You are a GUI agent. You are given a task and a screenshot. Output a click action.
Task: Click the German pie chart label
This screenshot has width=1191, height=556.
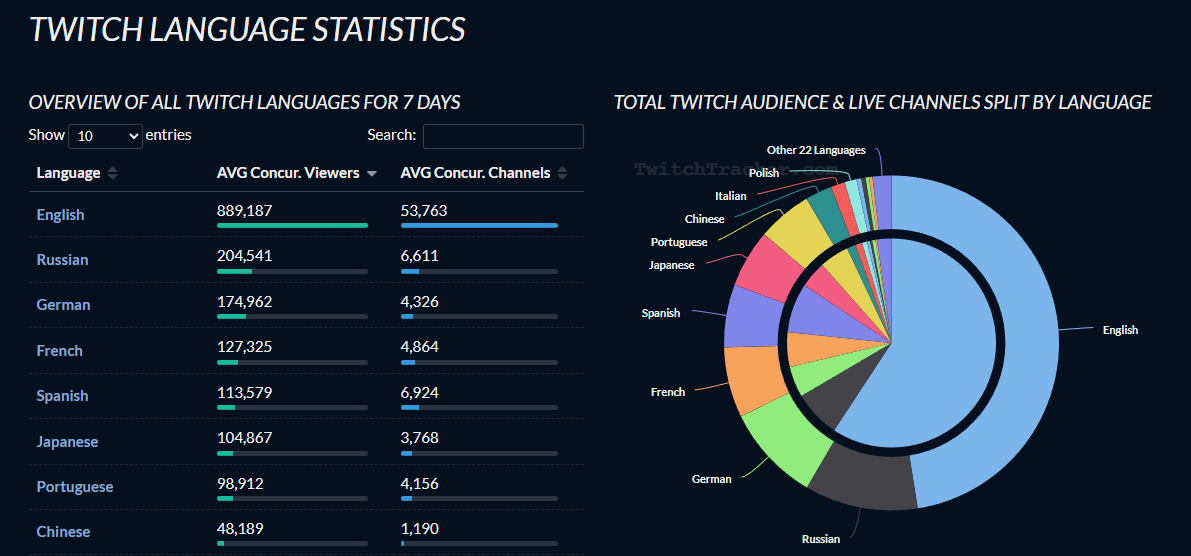point(712,479)
